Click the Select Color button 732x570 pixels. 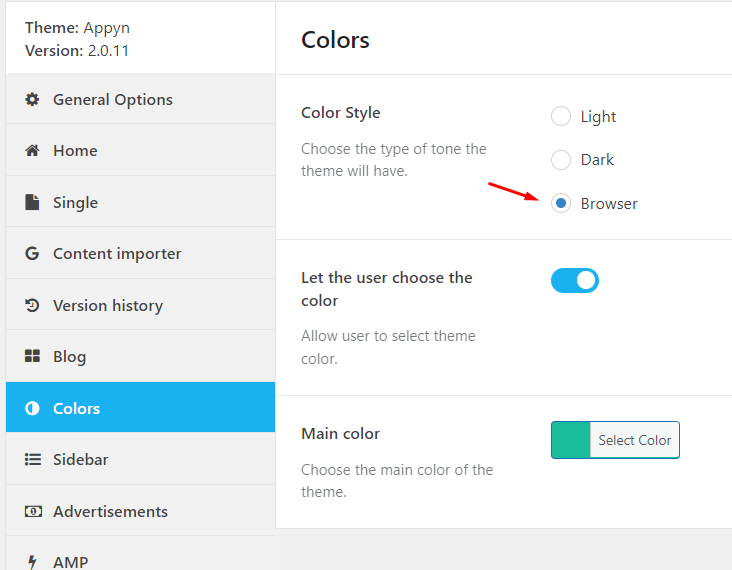634,440
